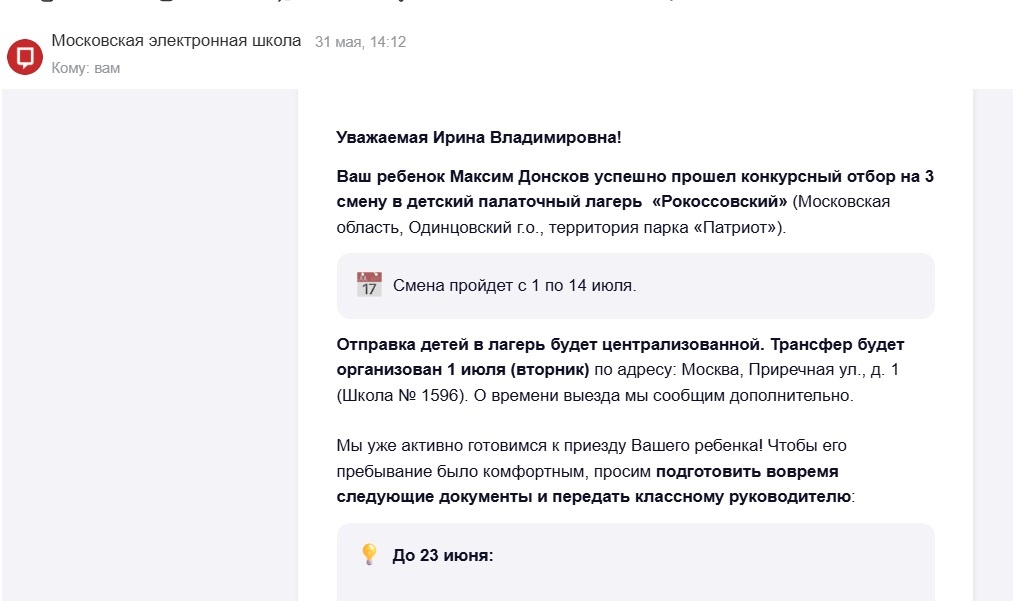The width and height of the screenshot is (1013, 601).
Task: Open the «вам» recipient details
Action: pyautogui.click(x=106, y=68)
